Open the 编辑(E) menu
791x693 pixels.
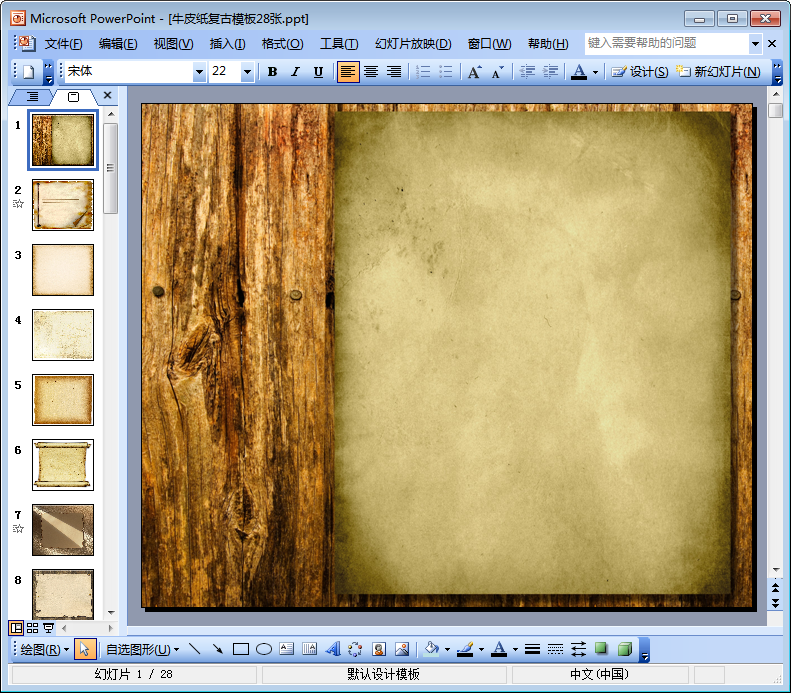tap(118, 44)
